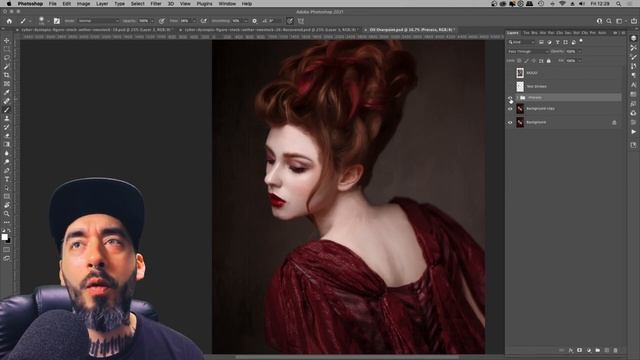Toggle type layer filter in Layers panel
This screenshot has width=640, height=360.
(x=558, y=42)
